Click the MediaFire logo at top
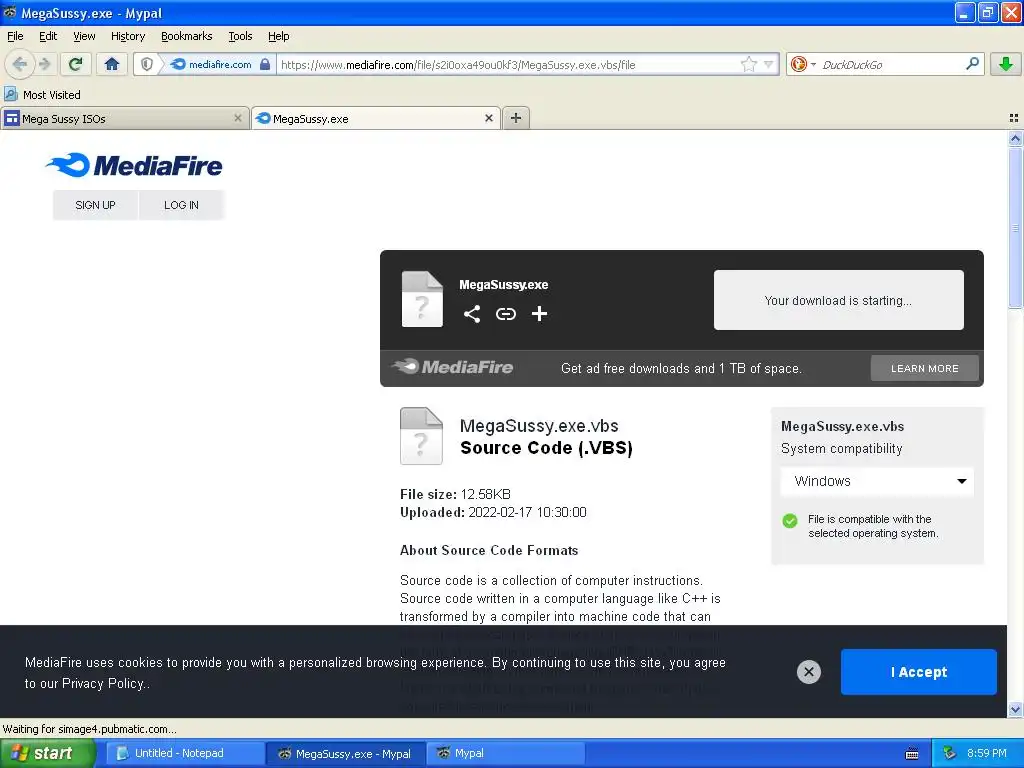Screen dimensions: 1024x768 point(134,165)
